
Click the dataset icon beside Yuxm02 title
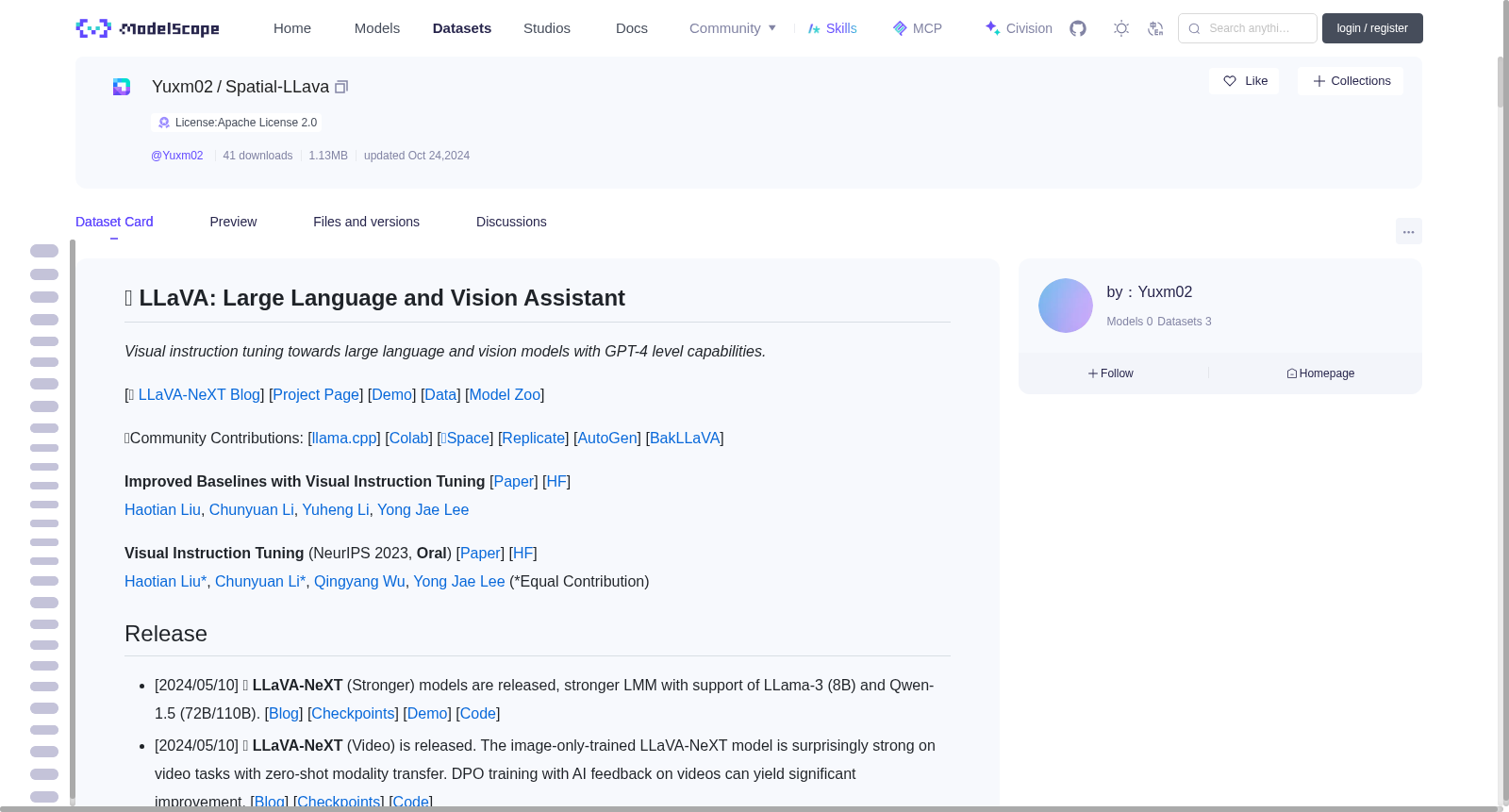click(x=122, y=87)
